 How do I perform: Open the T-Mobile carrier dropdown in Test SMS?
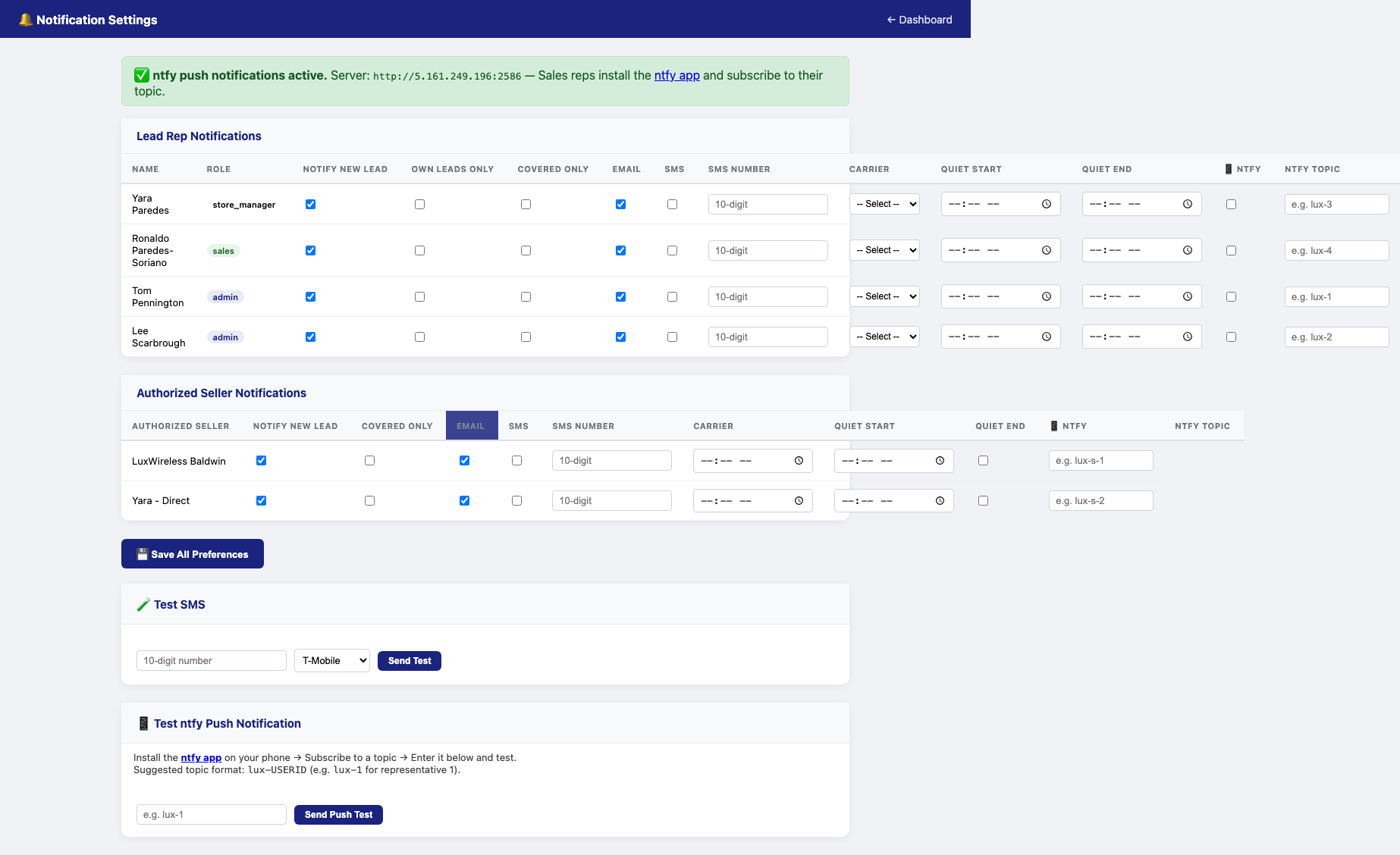click(332, 660)
